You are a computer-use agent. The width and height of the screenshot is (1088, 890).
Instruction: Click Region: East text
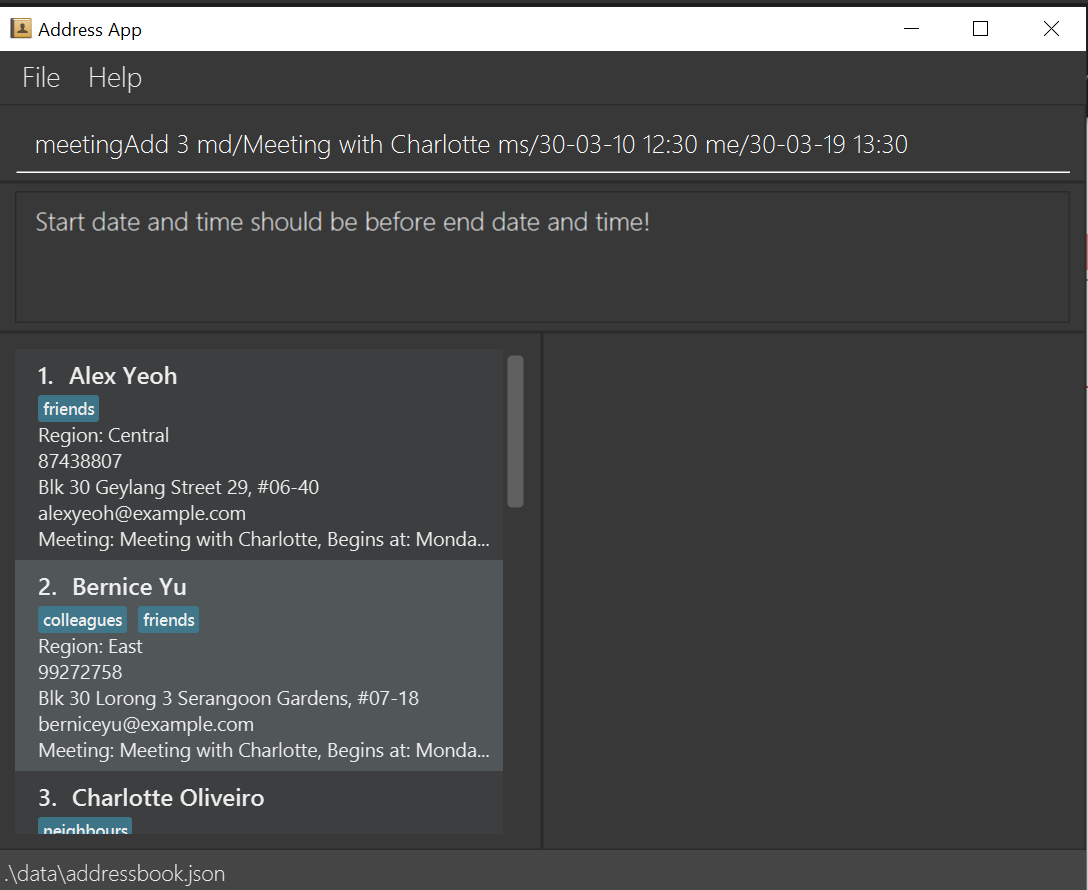click(x=90, y=646)
